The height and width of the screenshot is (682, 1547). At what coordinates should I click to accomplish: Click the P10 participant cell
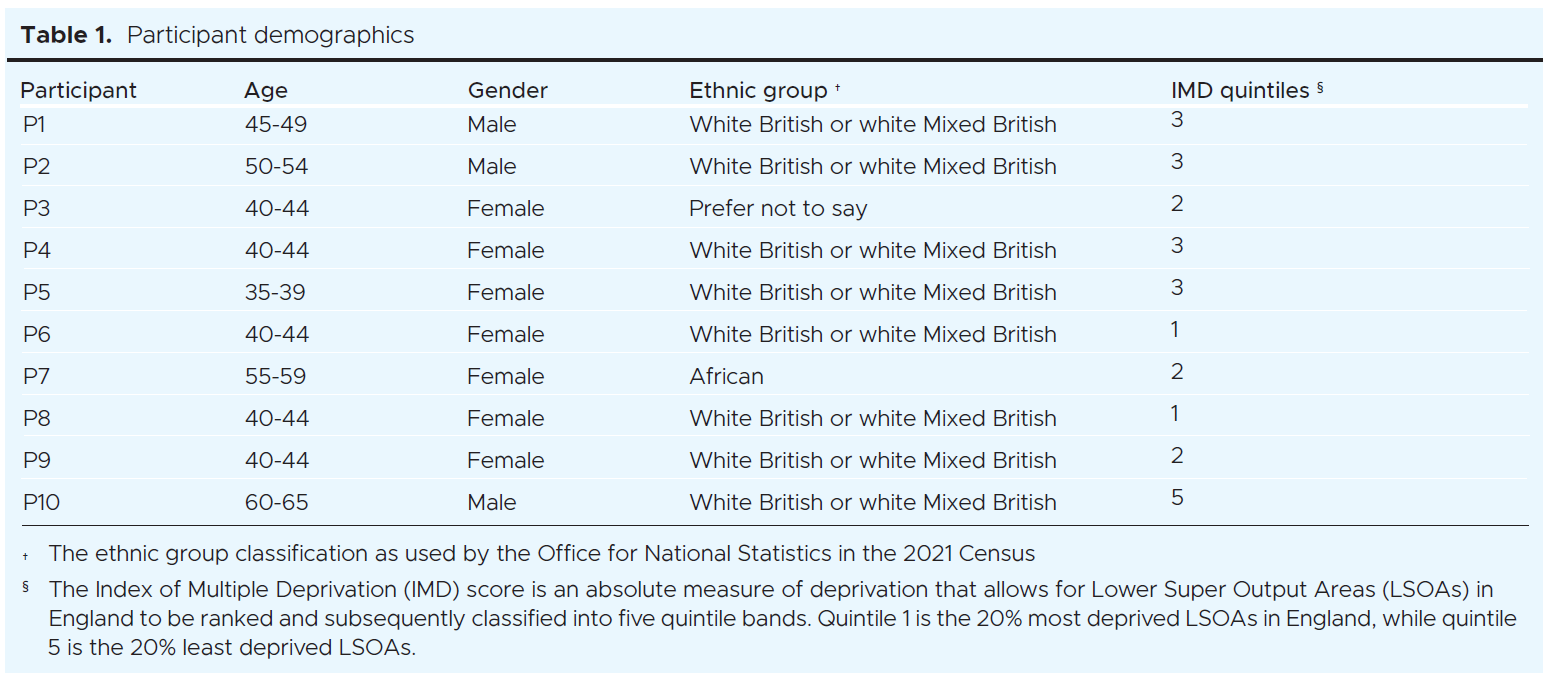click(41, 502)
